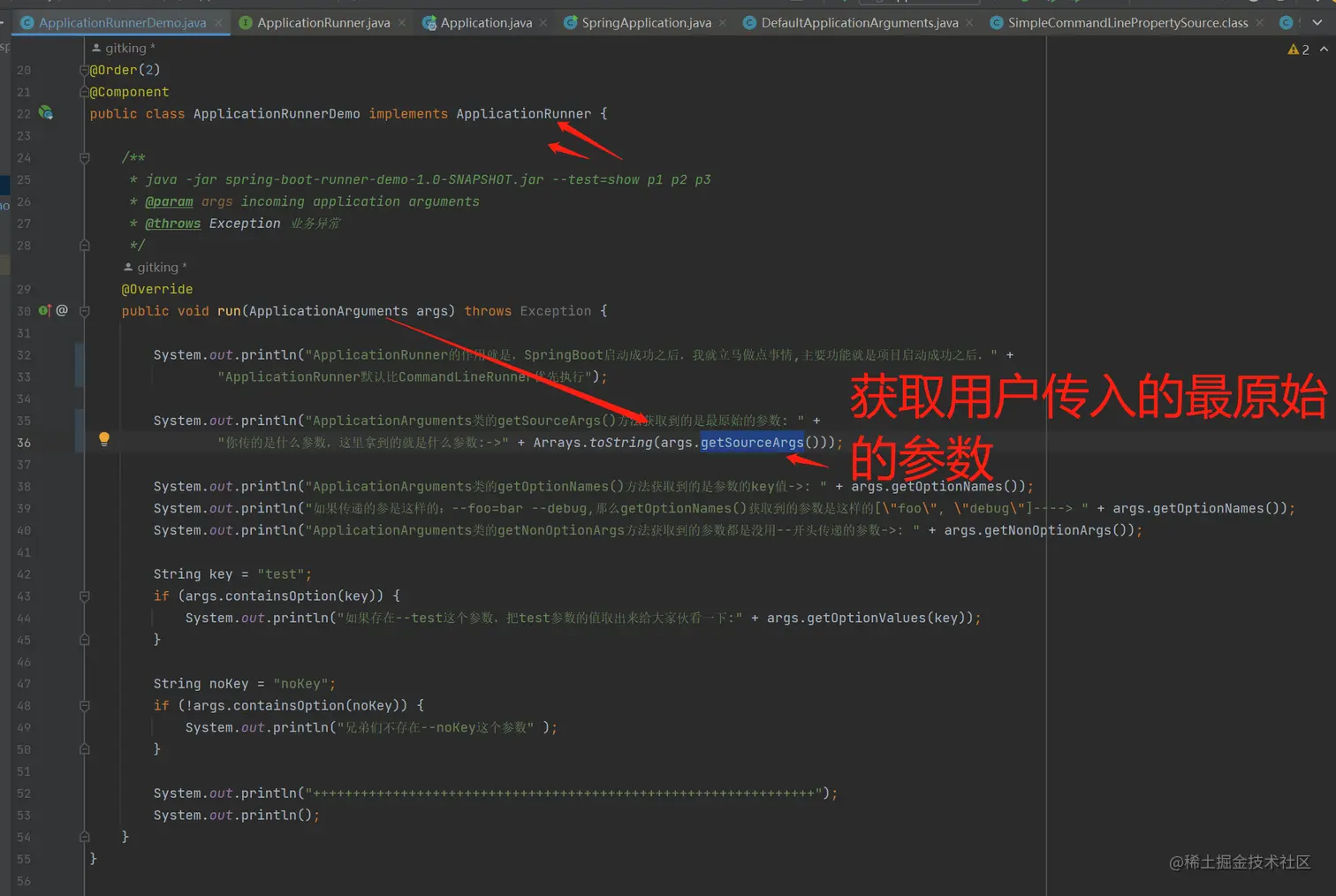Select the SimpleCommandLinePropertySource.class tab

1127,23
